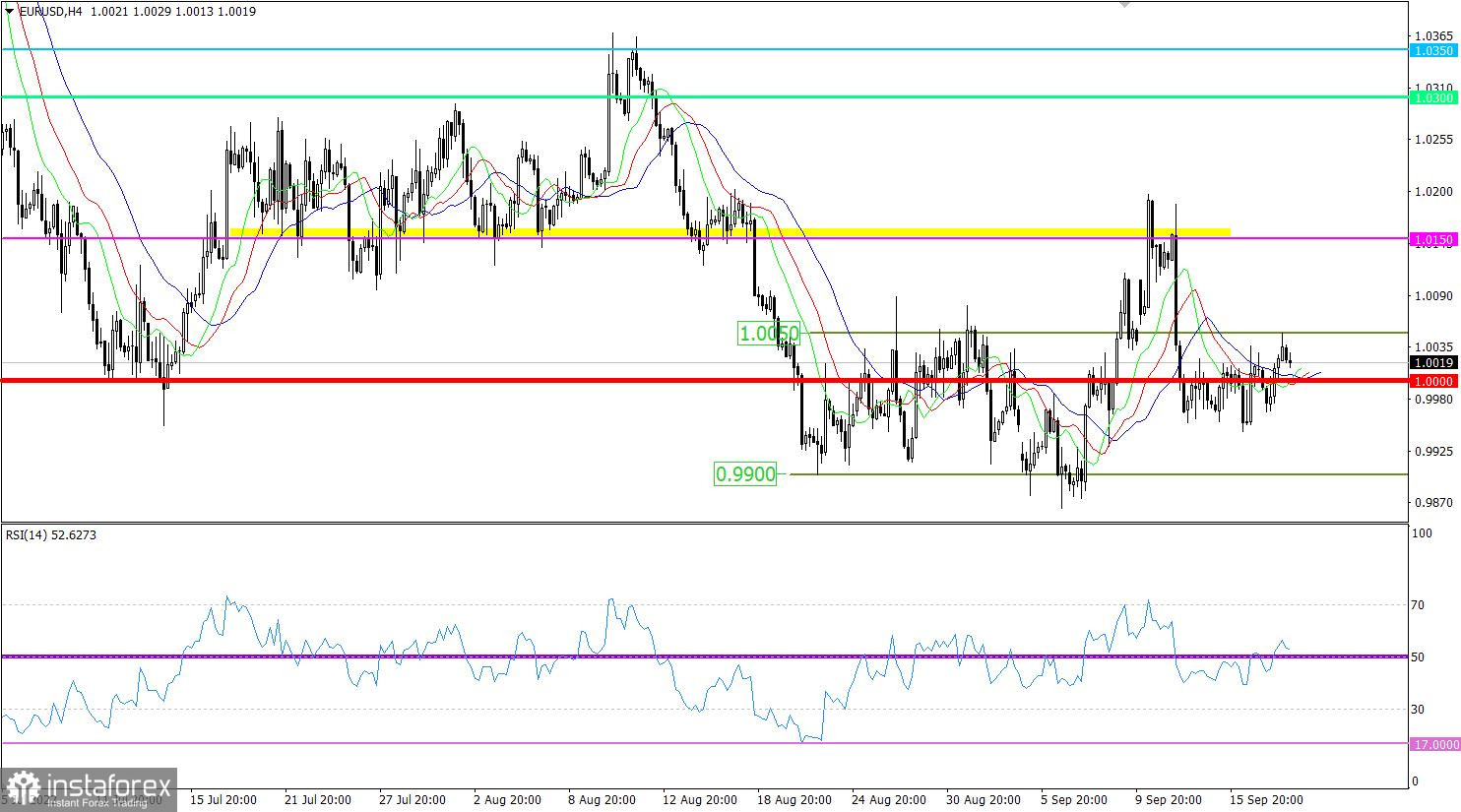
Task: Select the green 1.0300 price level tag
Action: point(1432,97)
